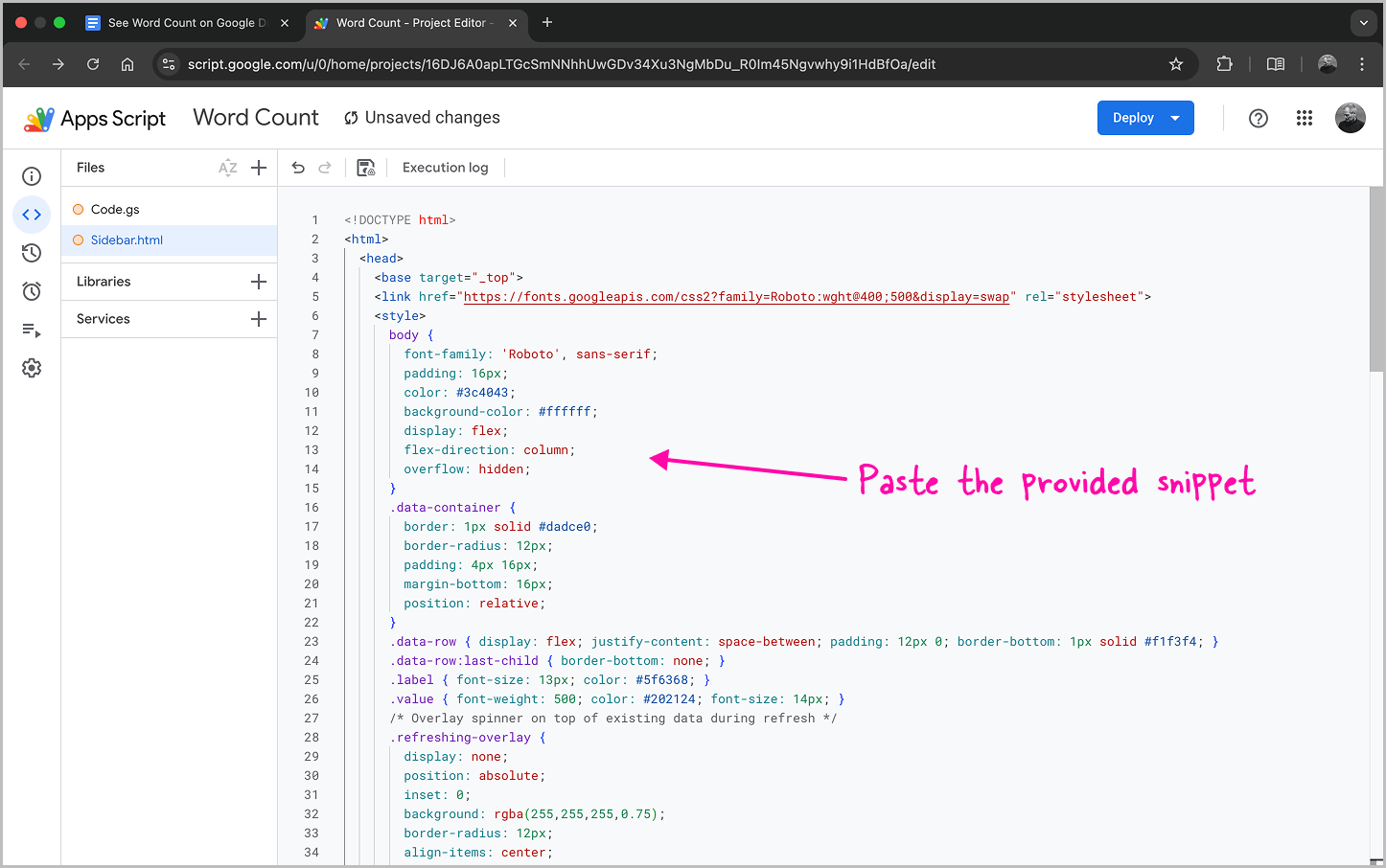Open the Triggers alarm-clock icon
The width and height of the screenshot is (1386, 868).
tap(32, 290)
